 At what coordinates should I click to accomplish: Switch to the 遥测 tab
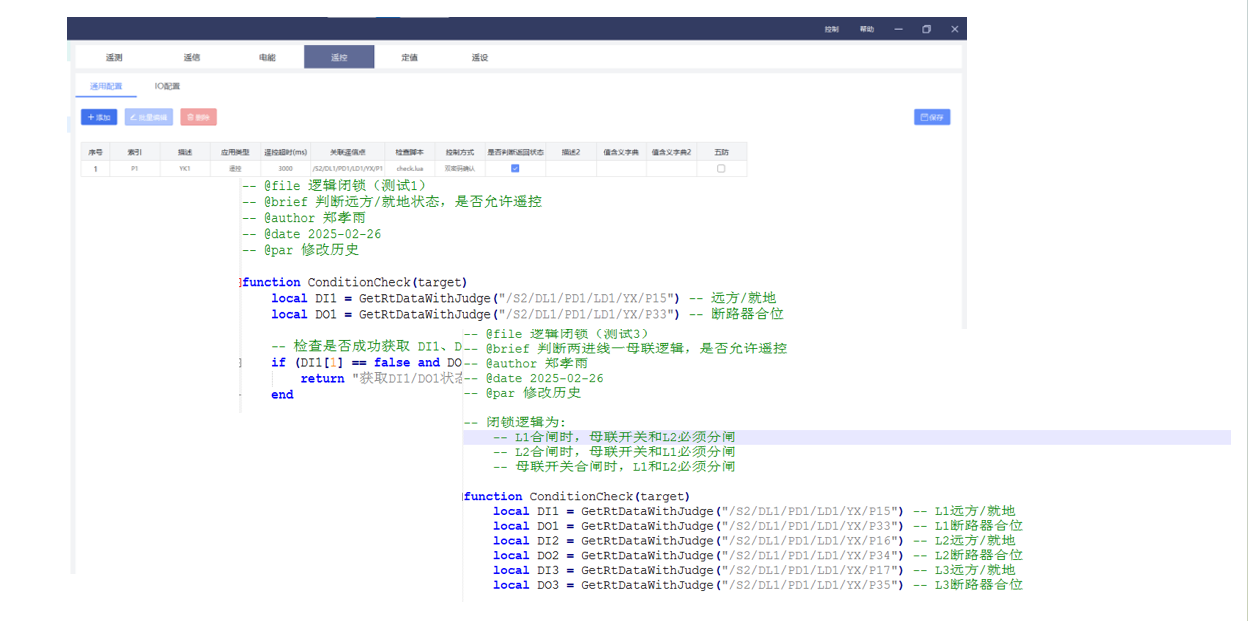[114, 57]
